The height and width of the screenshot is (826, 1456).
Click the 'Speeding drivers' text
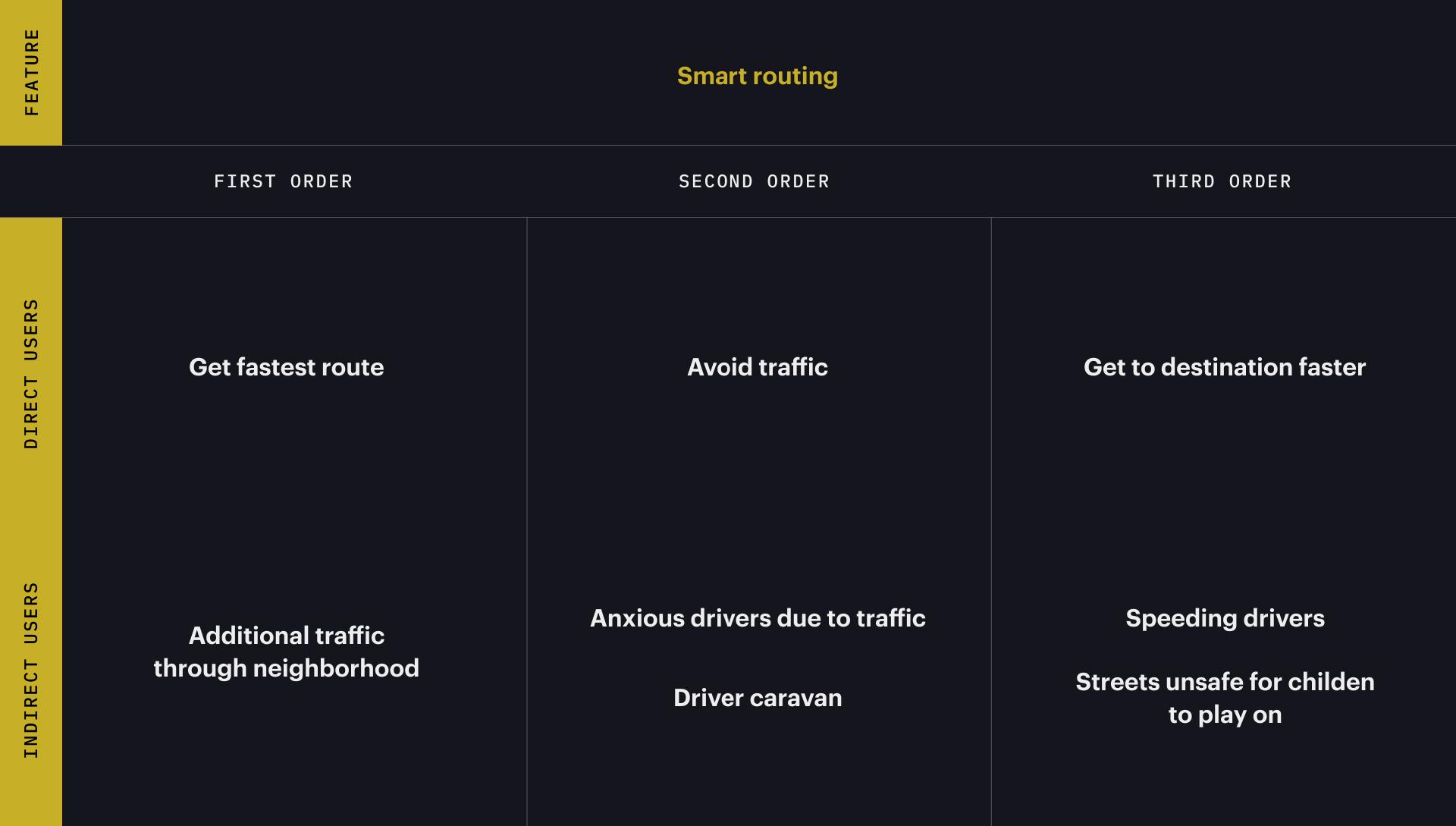coord(1225,618)
